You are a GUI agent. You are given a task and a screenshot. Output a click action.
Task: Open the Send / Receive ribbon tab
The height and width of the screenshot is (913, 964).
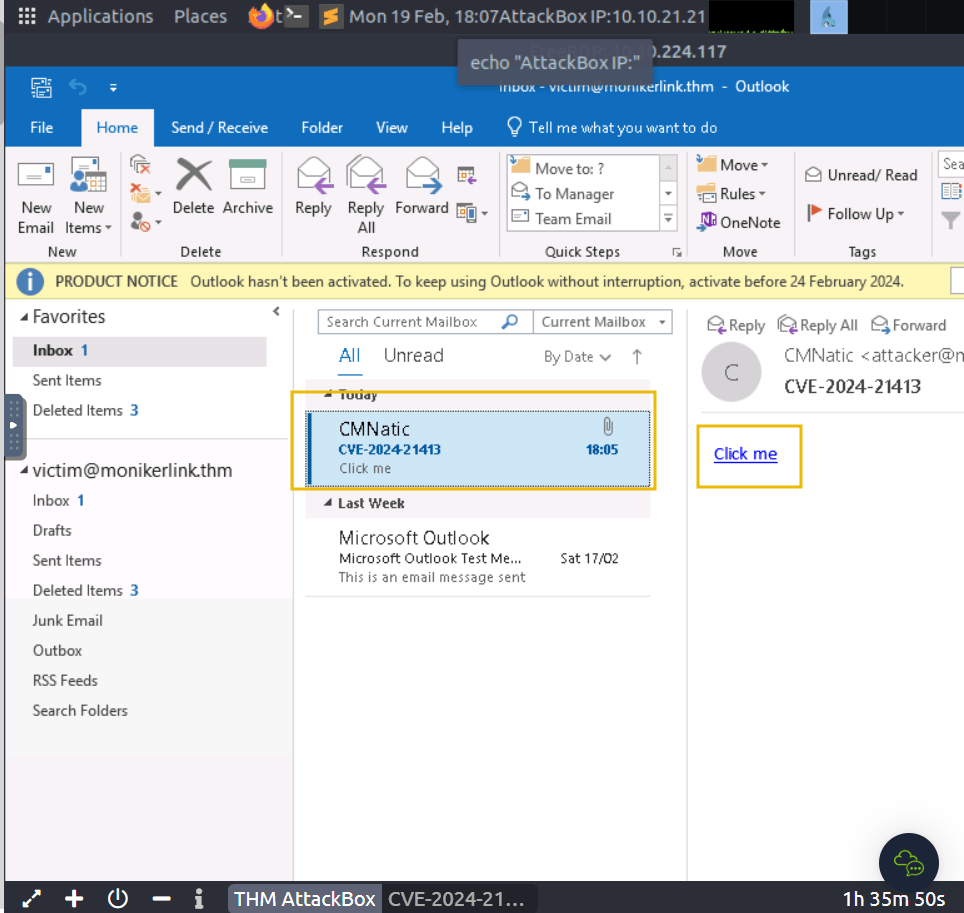click(219, 128)
